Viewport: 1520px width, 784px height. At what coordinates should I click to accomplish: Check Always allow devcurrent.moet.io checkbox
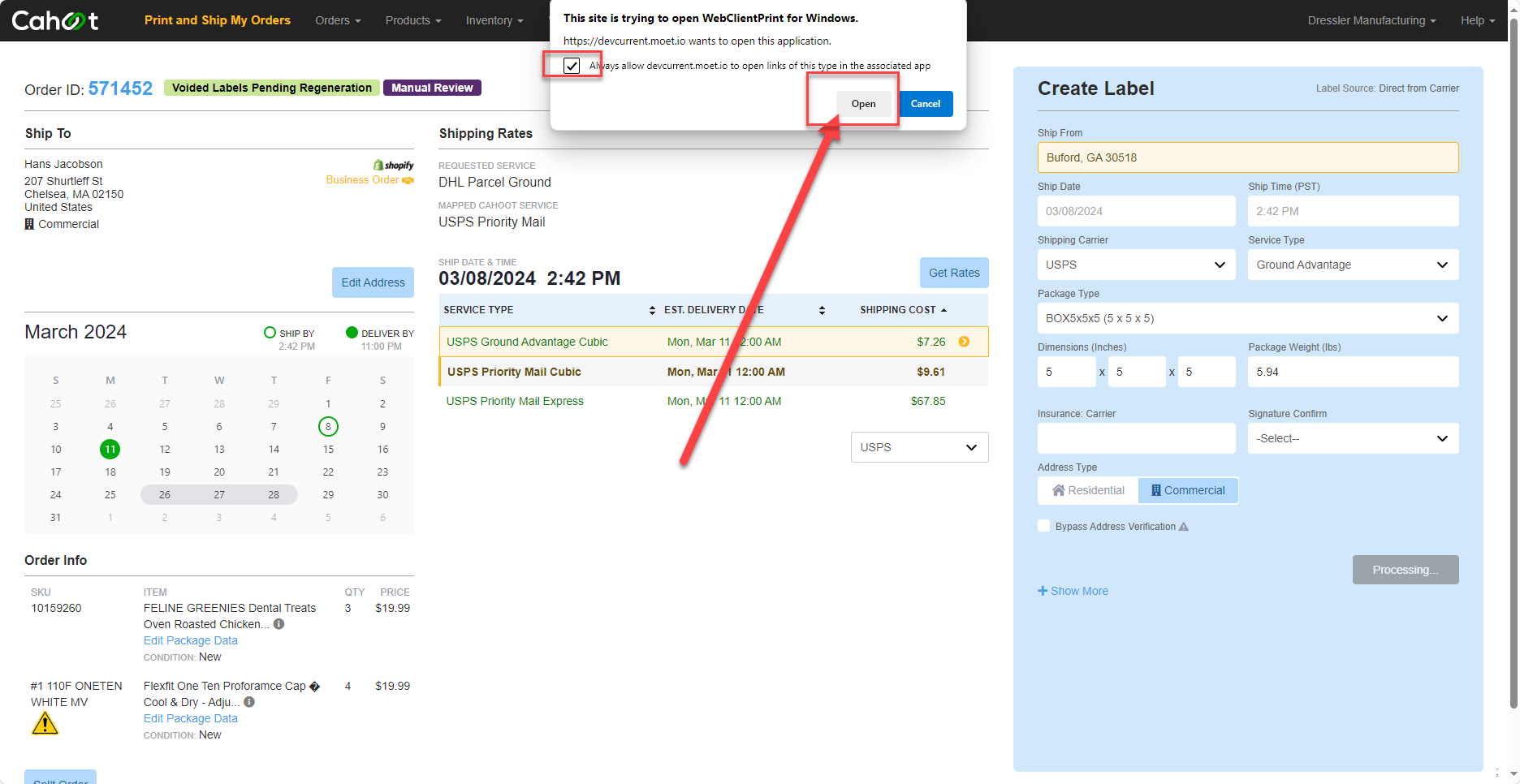click(572, 66)
